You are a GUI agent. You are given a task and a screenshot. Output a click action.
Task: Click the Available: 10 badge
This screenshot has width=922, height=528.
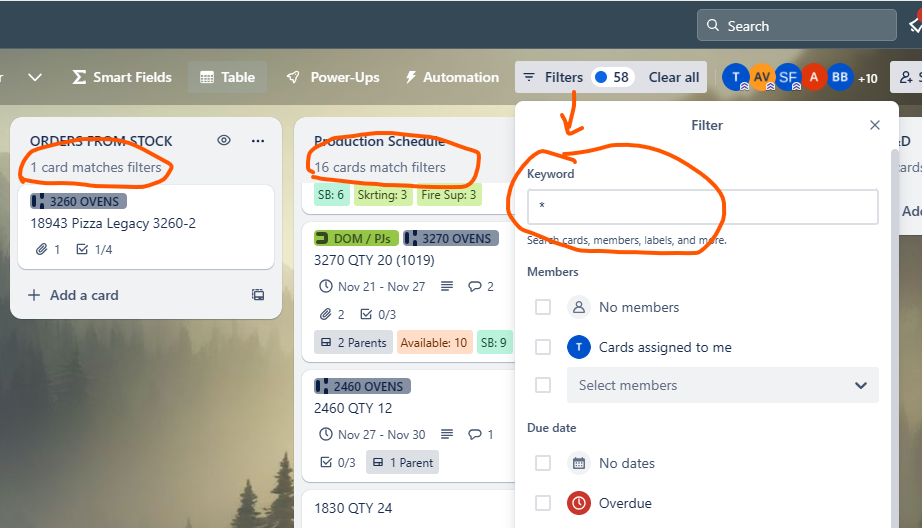434,342
